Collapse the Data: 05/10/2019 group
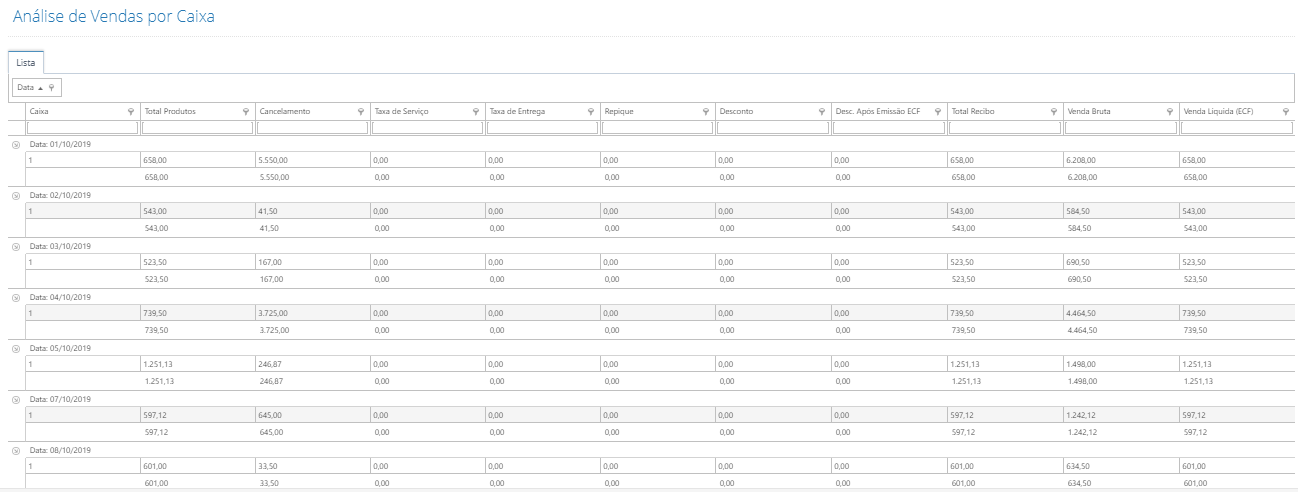 [16, 348]
